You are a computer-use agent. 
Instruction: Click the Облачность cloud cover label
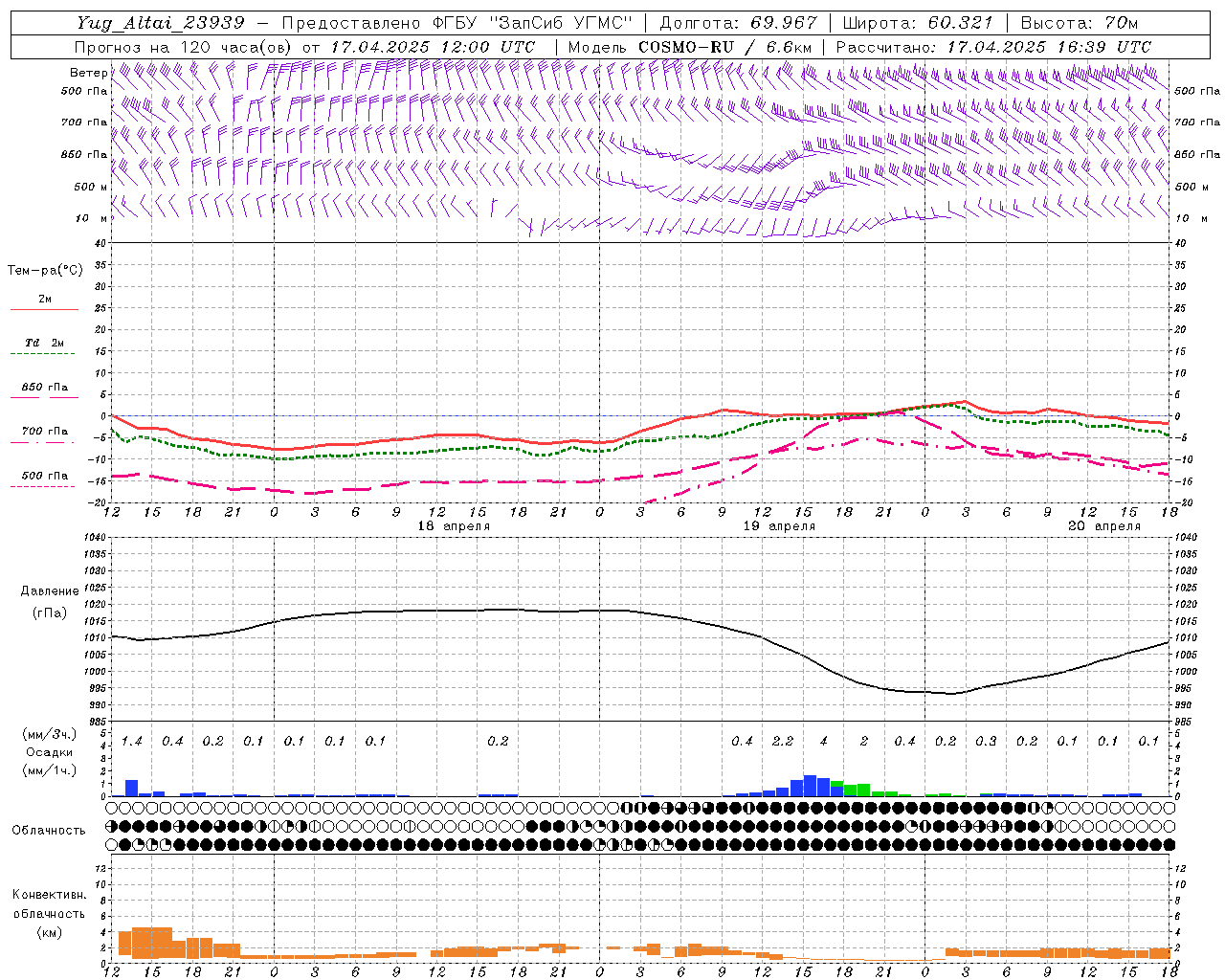(x=49, y=831)
